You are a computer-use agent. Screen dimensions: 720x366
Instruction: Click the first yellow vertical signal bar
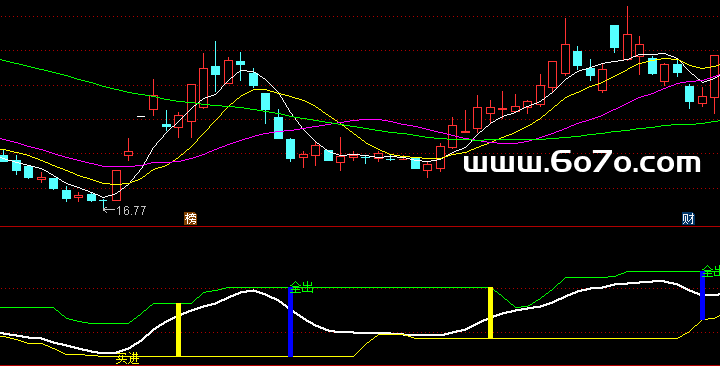point(179,330)
